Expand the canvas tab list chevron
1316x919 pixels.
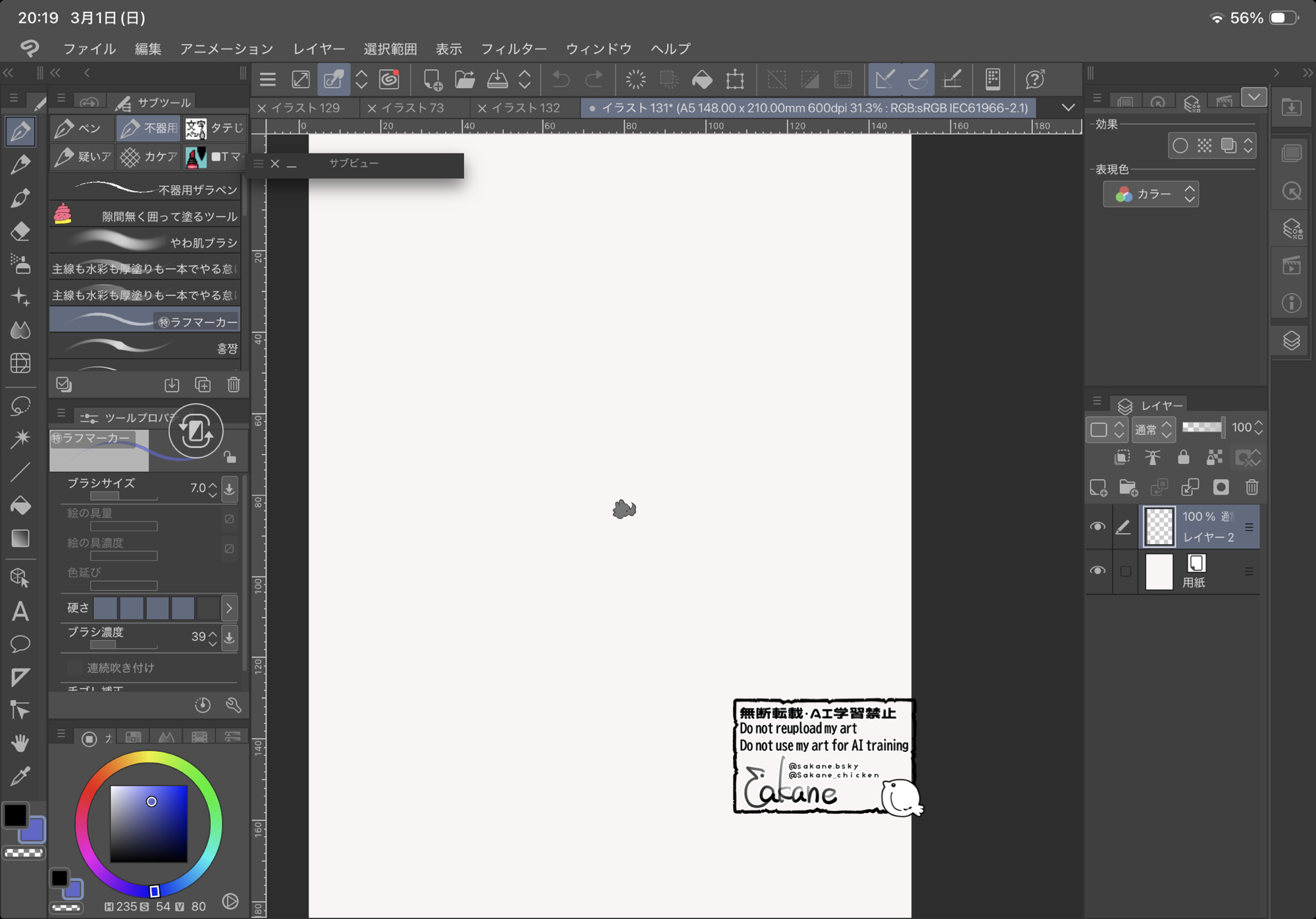click(1068, 107)
